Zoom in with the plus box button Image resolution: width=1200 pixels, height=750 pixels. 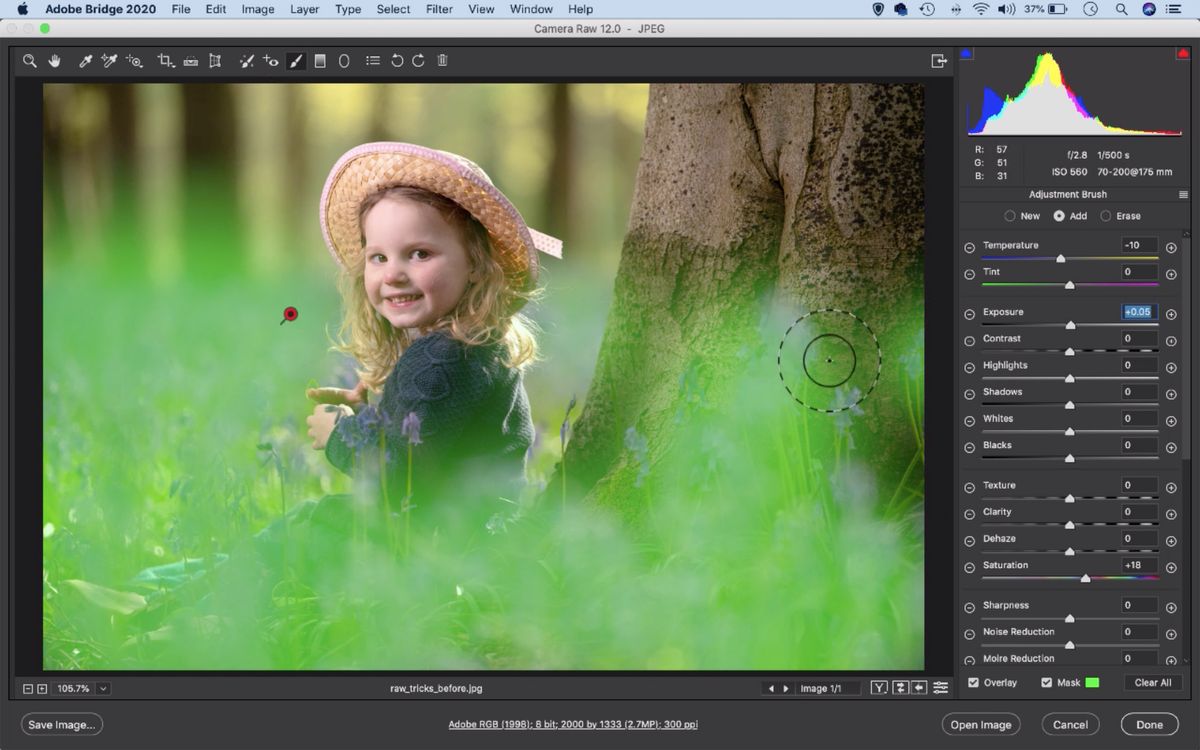click(42, 689)
